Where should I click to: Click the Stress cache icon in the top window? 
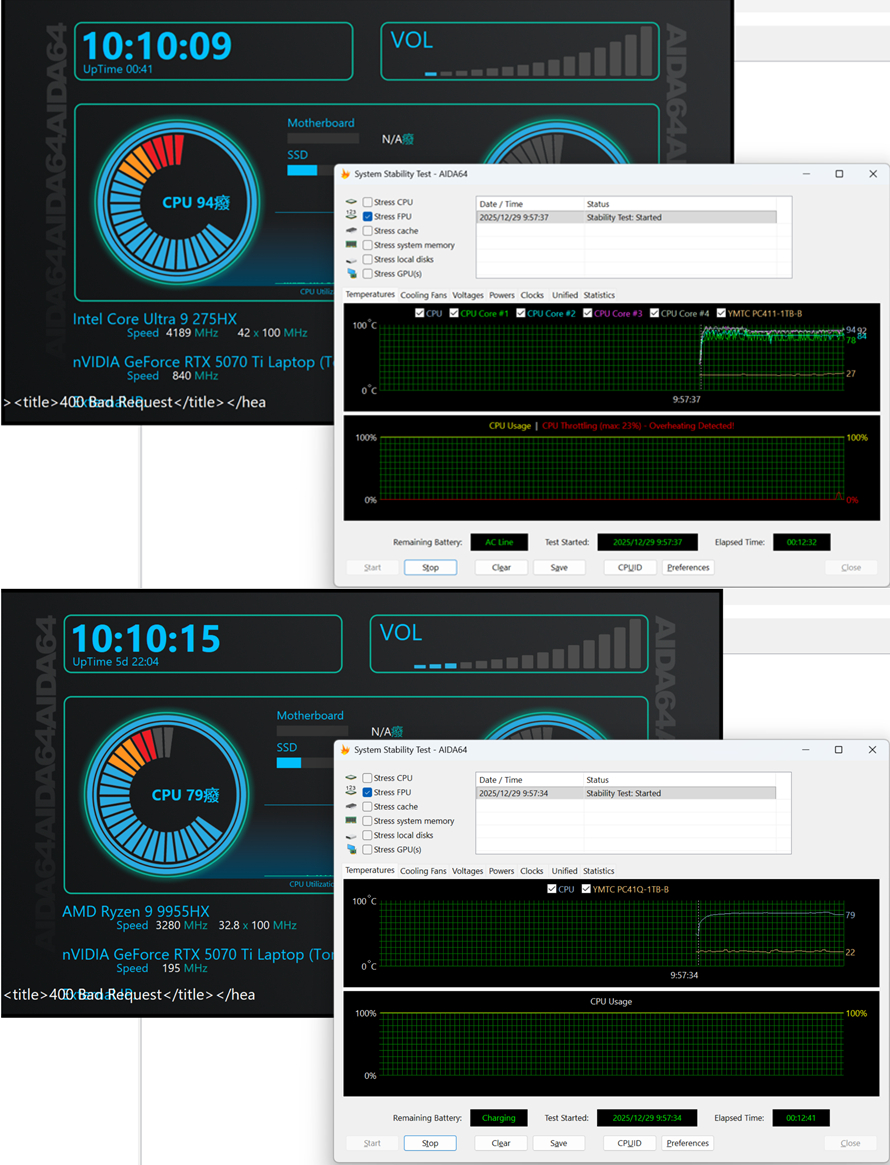pos(351,231)
